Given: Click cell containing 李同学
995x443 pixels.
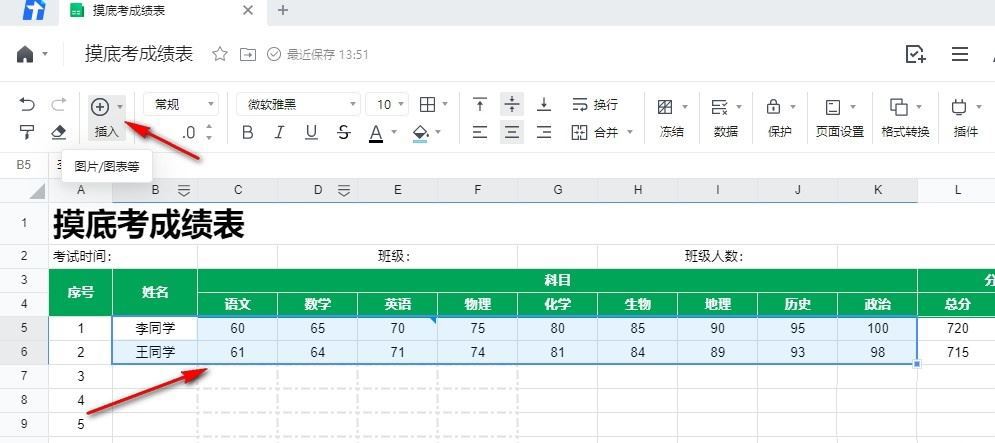Looking at the screenshot, I should (x=155, y=329).
